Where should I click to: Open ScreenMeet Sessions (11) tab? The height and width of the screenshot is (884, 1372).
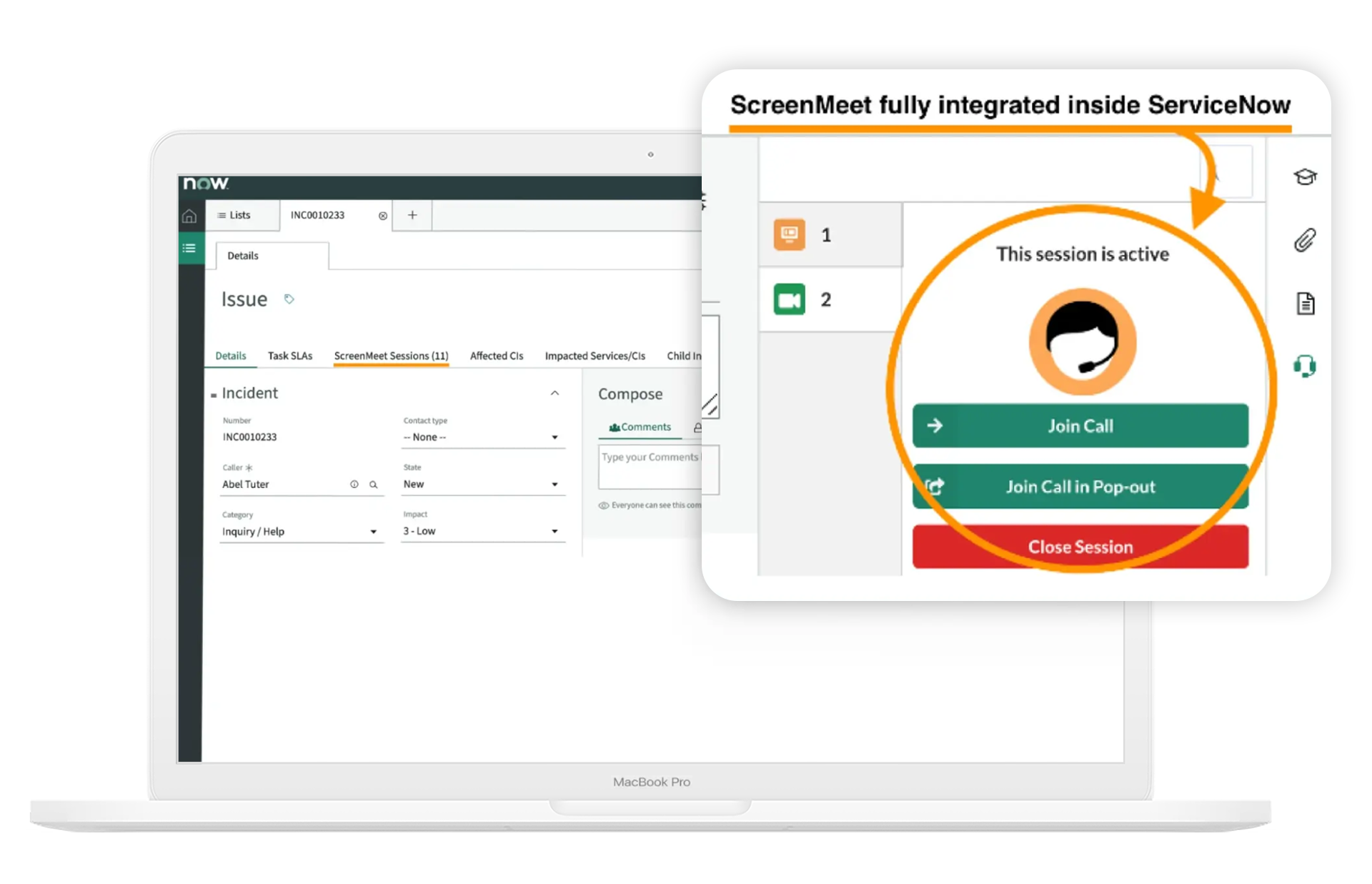pos(391,356)
